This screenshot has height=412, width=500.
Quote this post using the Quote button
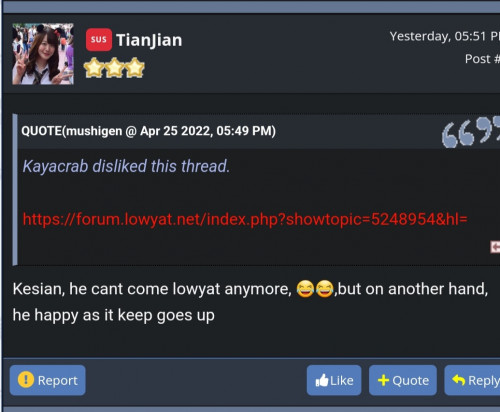[x=403, y=380]
